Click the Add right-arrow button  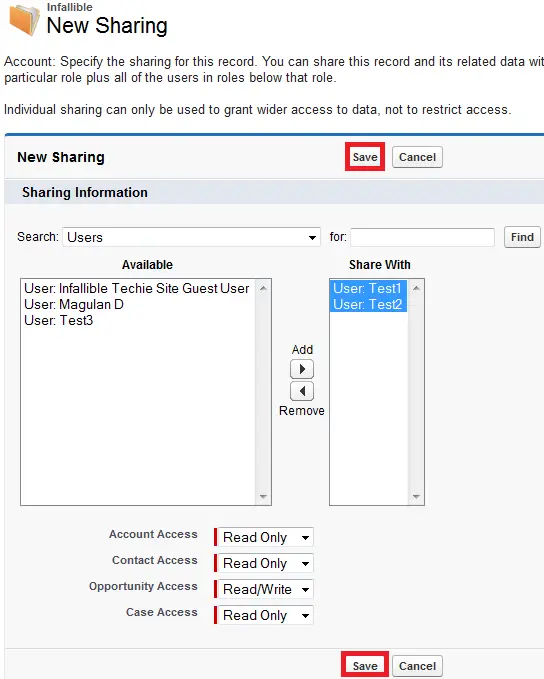(x=302, y=369)
